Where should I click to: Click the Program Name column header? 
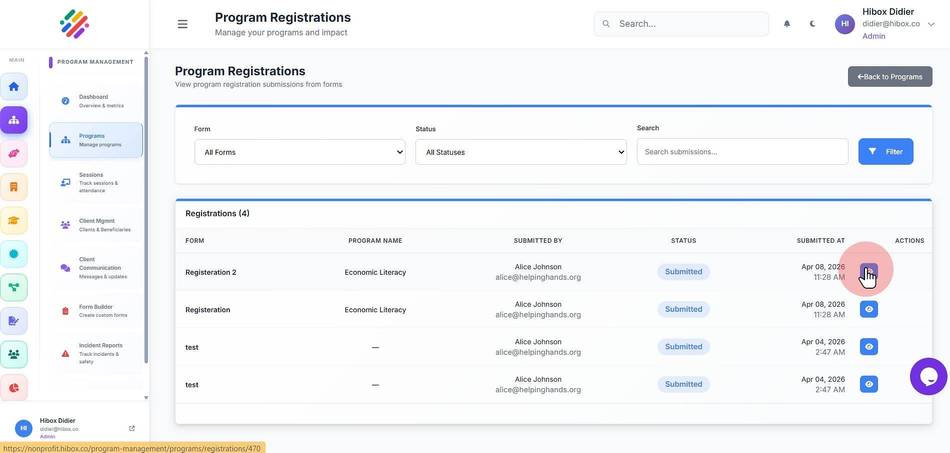(x=375, y=240)
